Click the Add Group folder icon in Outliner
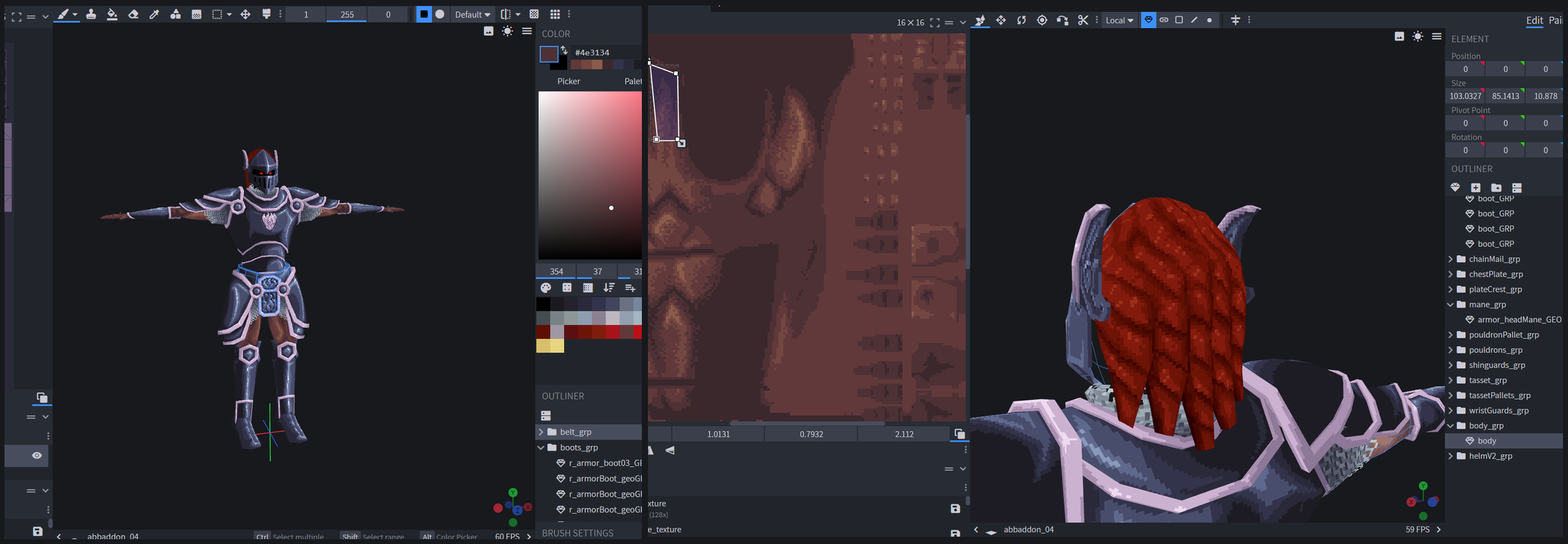The width and height of the screenshot is (1568, 544). (x=1496, y=187)
